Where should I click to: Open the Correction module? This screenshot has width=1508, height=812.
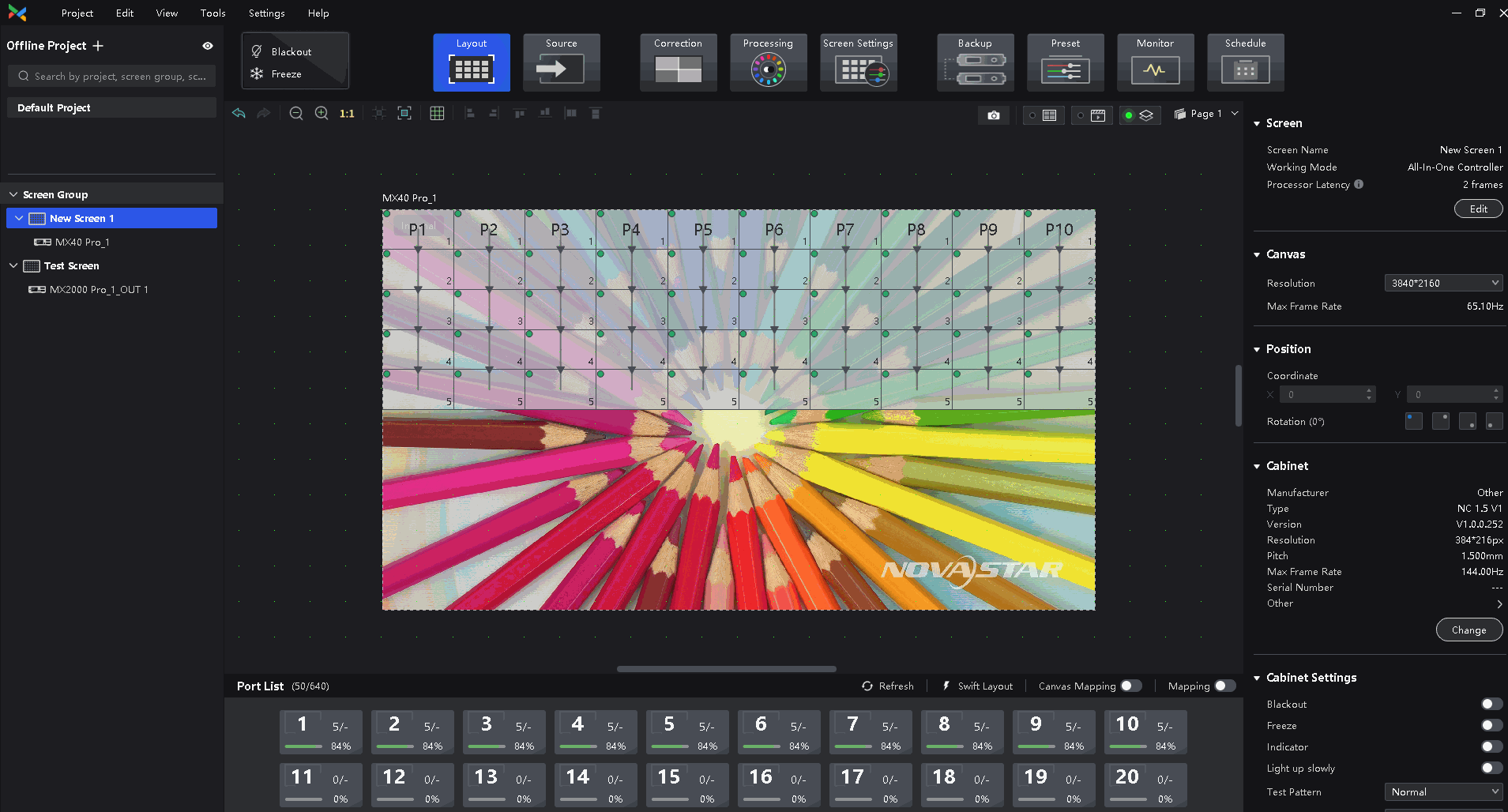679,62
